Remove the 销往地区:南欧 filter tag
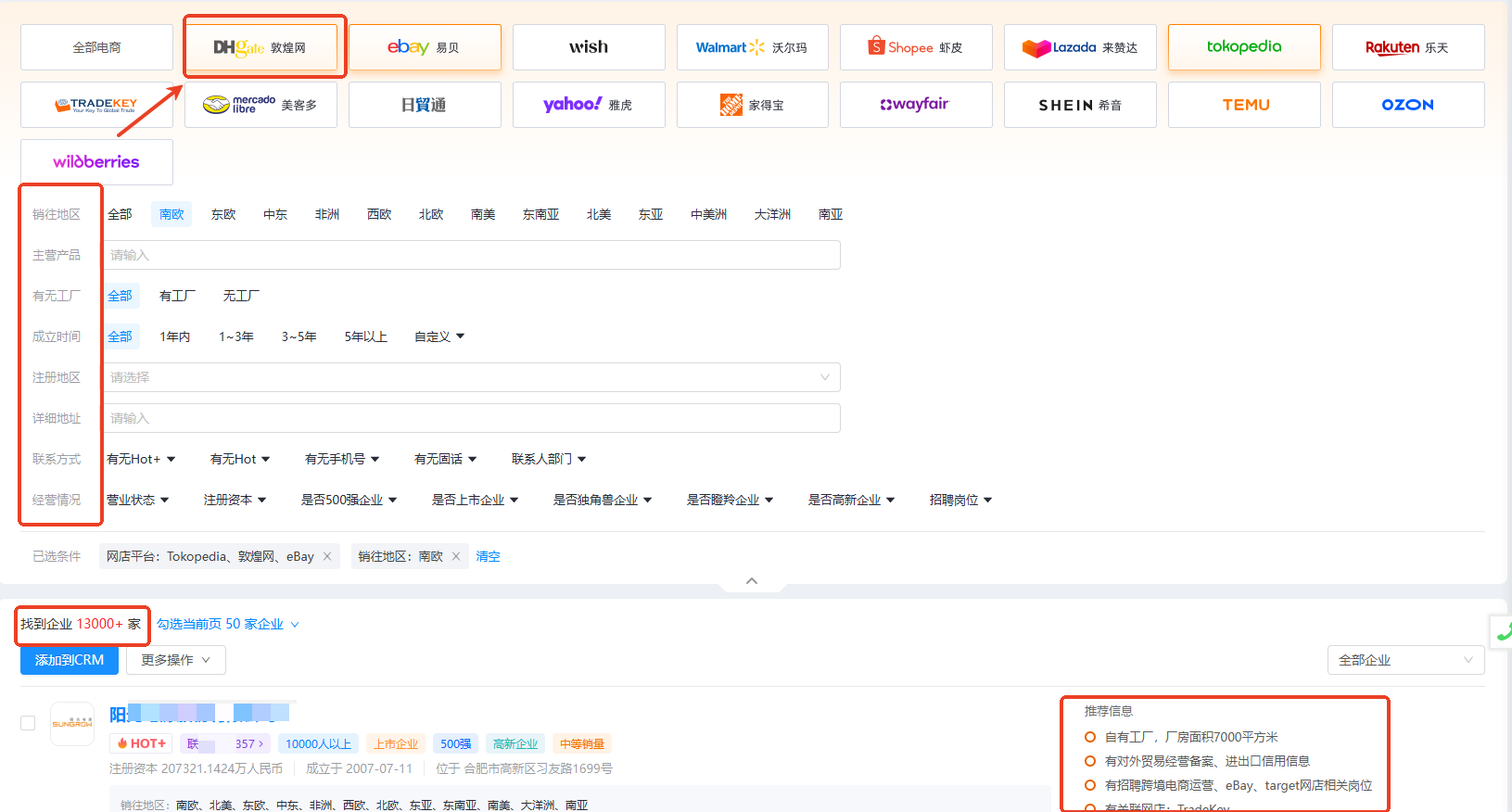This screenshot has height=812, width=1512. point(456,556)
